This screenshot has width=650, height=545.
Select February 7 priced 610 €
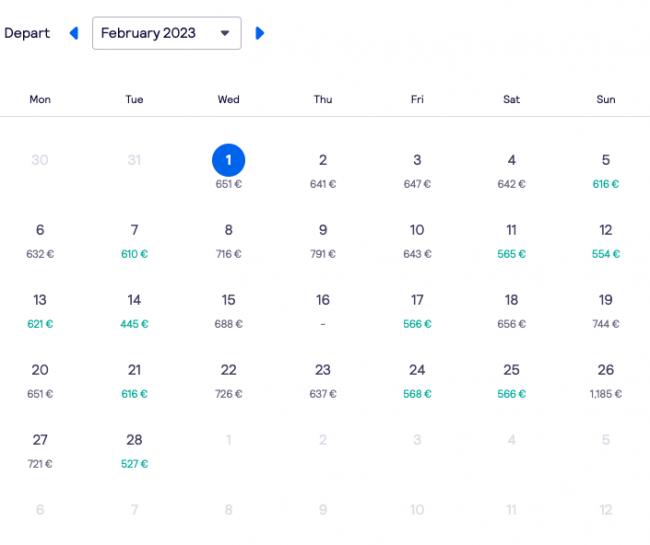click(134, 241)
